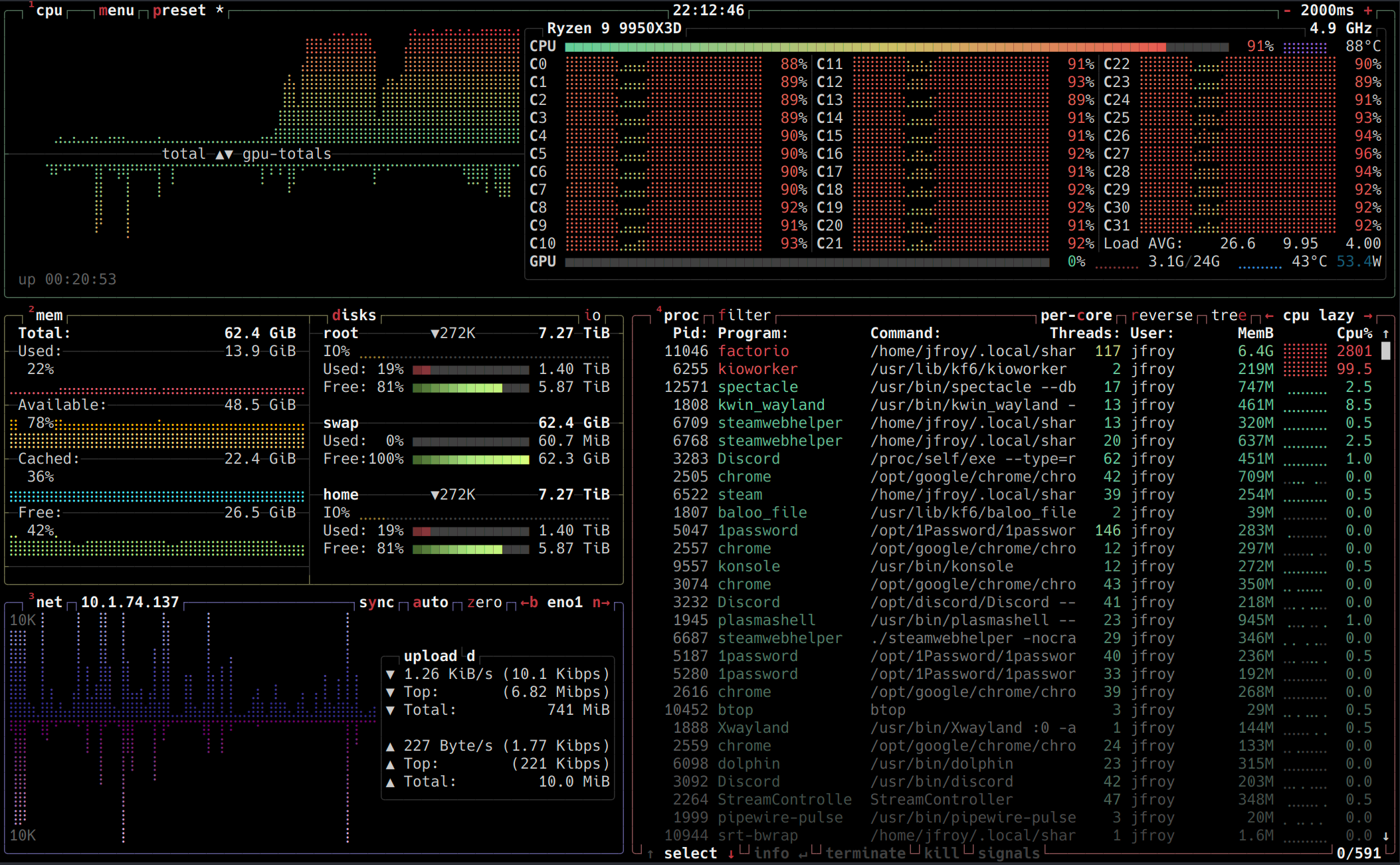Toggle the disks view
Screen dimensions: 1400x865
tap(354, 316)
